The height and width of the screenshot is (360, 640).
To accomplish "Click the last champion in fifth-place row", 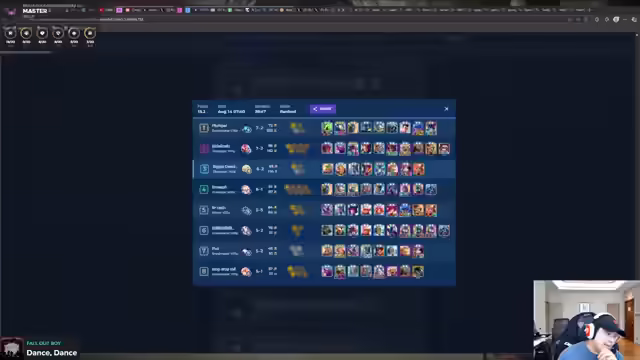I will click(431, 210).
